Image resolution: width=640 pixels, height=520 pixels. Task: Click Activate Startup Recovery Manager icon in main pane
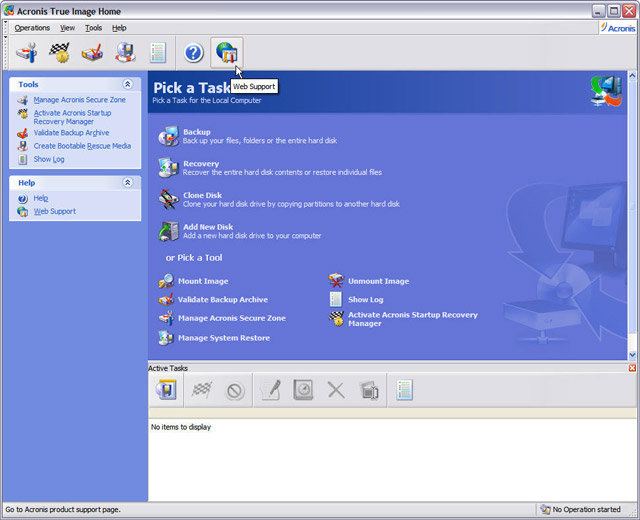[x=336, y=318]
